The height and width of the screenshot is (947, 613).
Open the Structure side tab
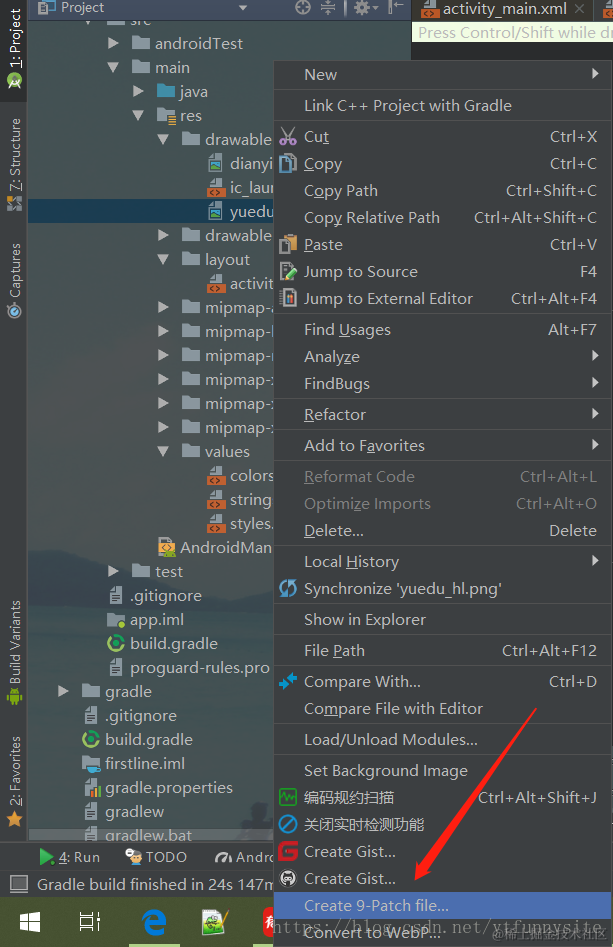14,164
